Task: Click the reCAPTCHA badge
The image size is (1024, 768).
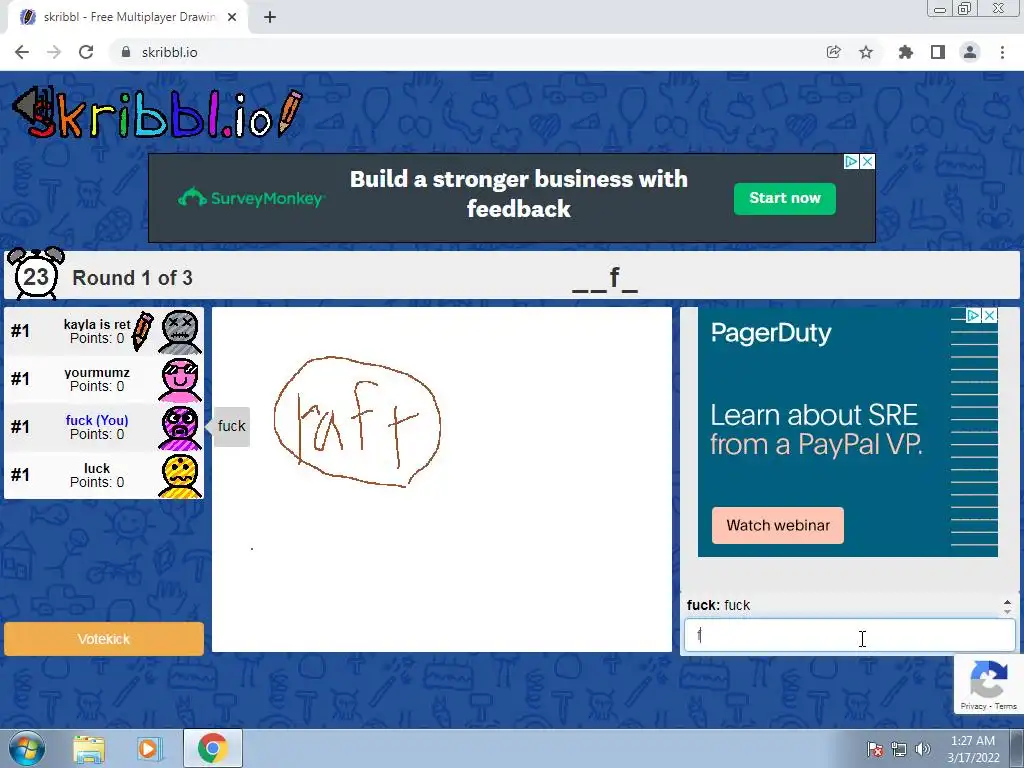Action: click(989, 684)
